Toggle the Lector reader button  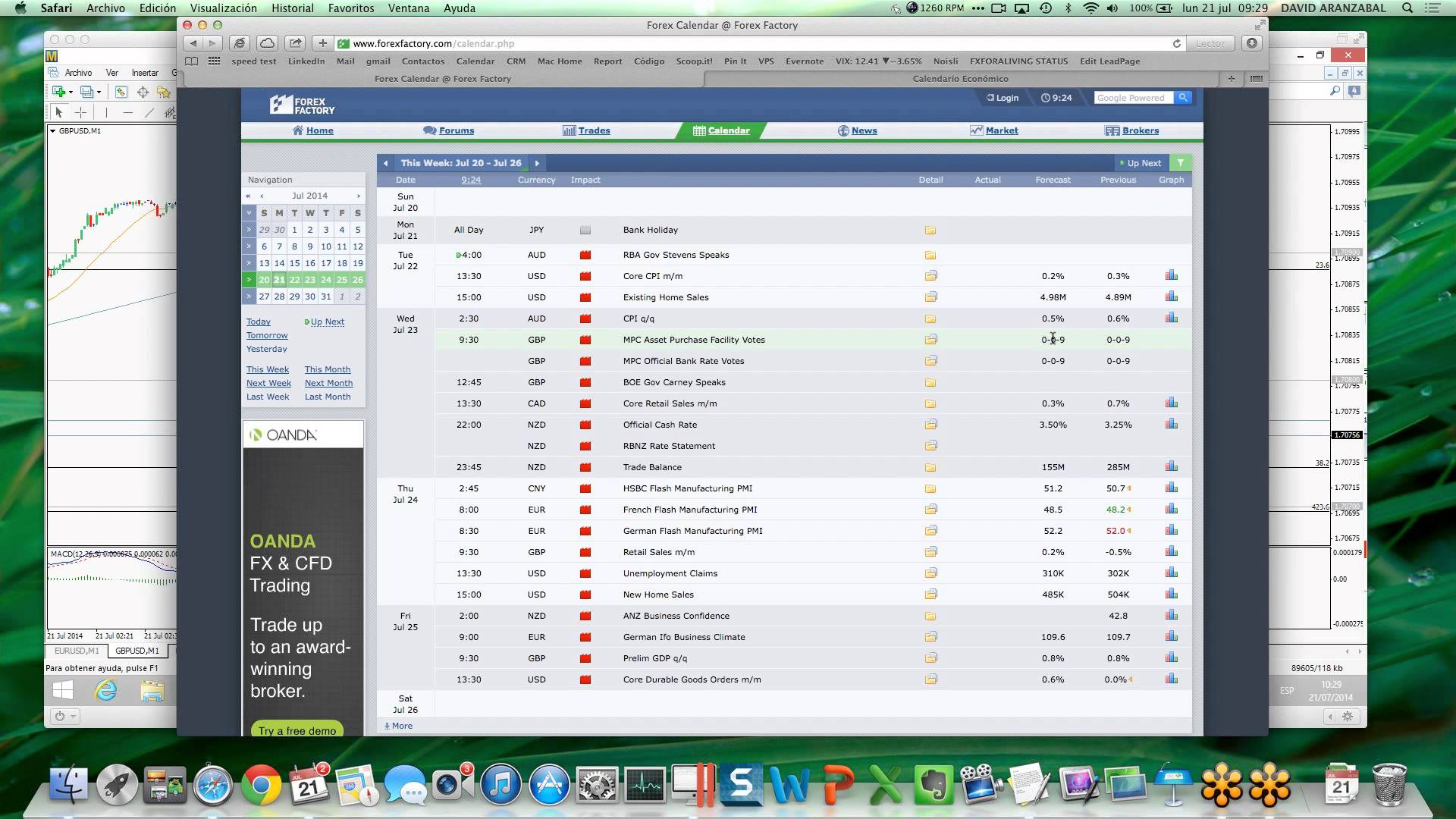1210,43
